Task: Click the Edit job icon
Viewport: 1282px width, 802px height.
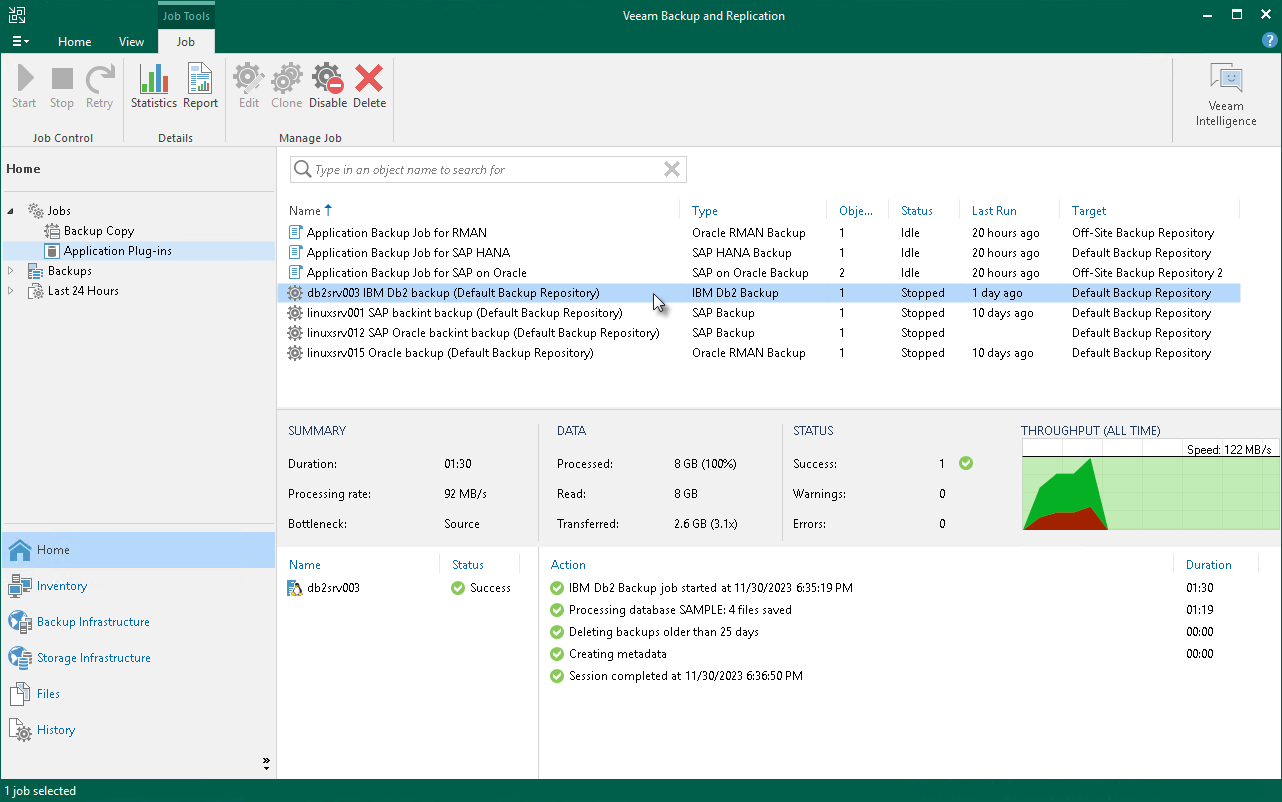Action: [249, 86]
